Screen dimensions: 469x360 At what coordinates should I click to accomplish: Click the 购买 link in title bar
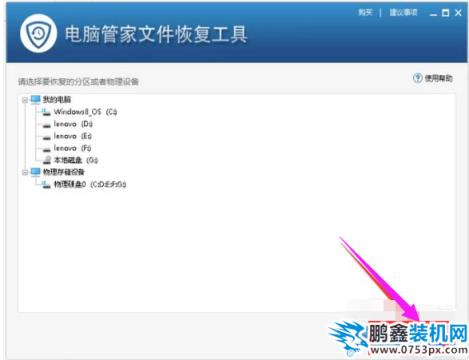point(365,13)
